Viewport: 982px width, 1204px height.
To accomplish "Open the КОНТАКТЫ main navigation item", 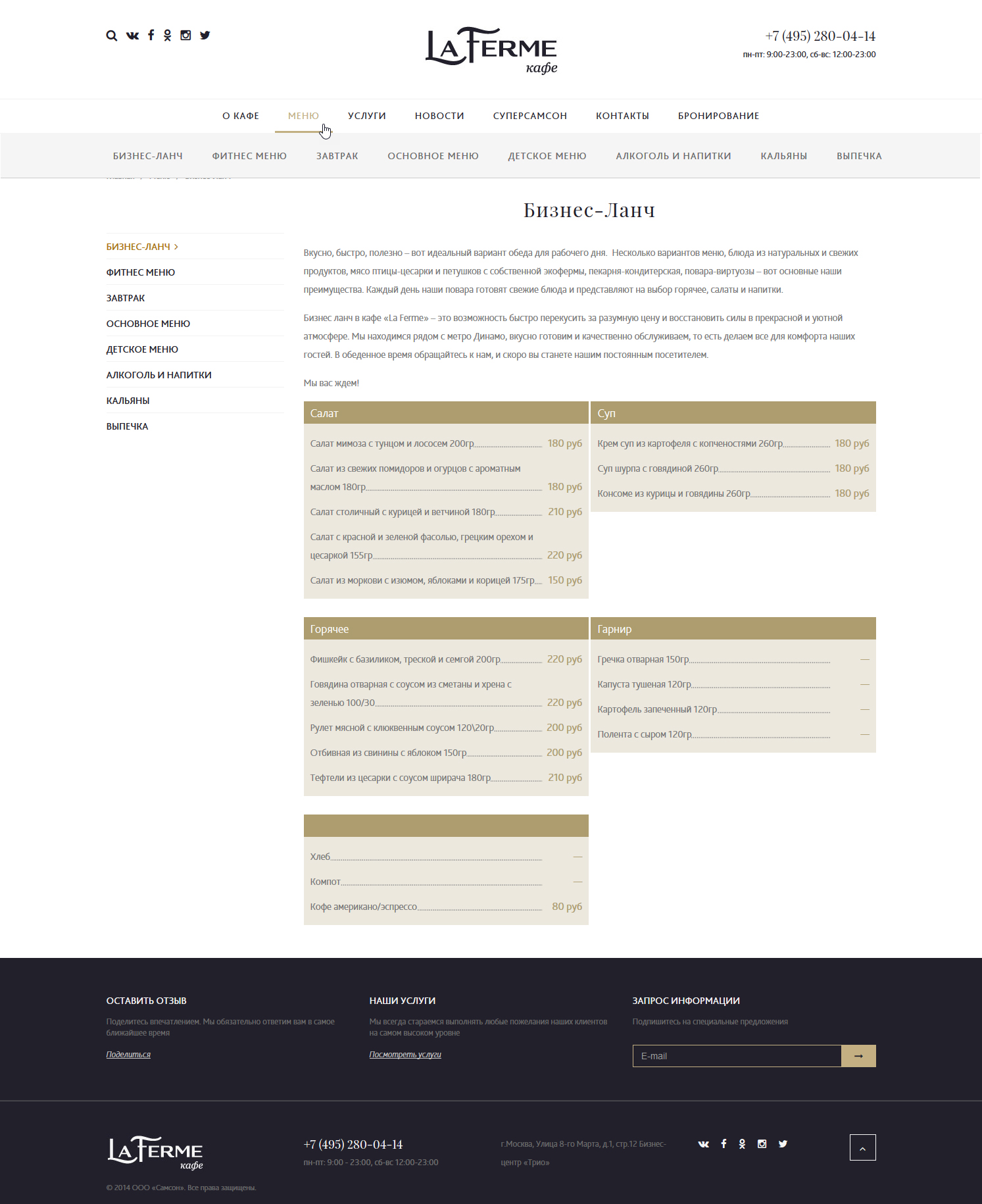I will pyautogui.click(x=622, y=116).
